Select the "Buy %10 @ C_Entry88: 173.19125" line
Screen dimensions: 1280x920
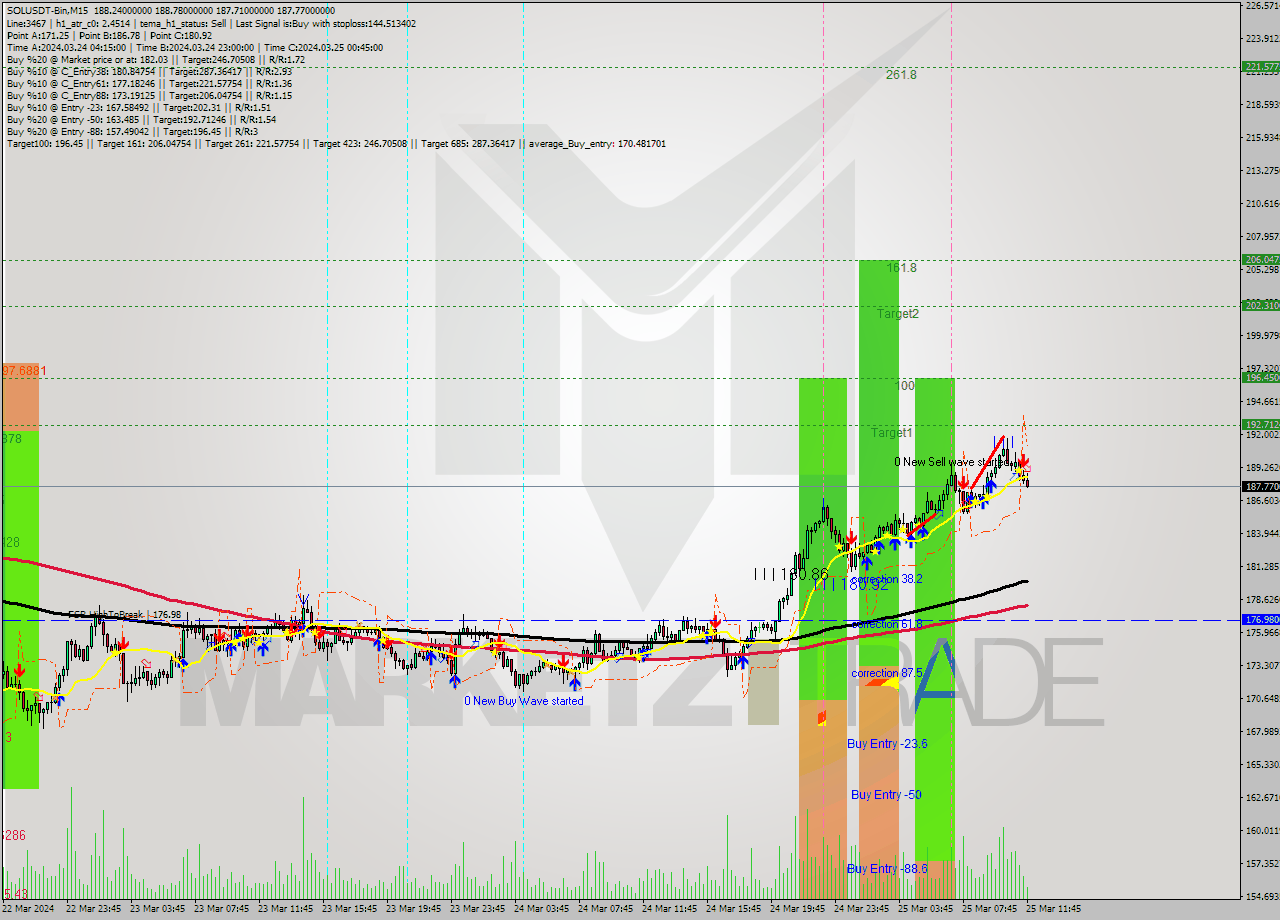click(149, 95)
